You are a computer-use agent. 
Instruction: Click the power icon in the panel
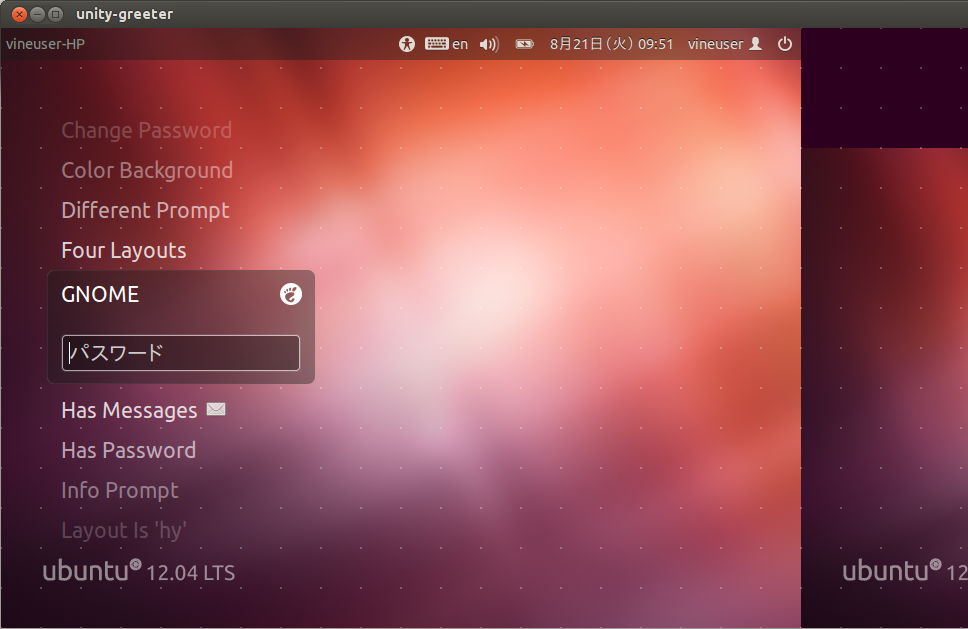tap(785, 44)
